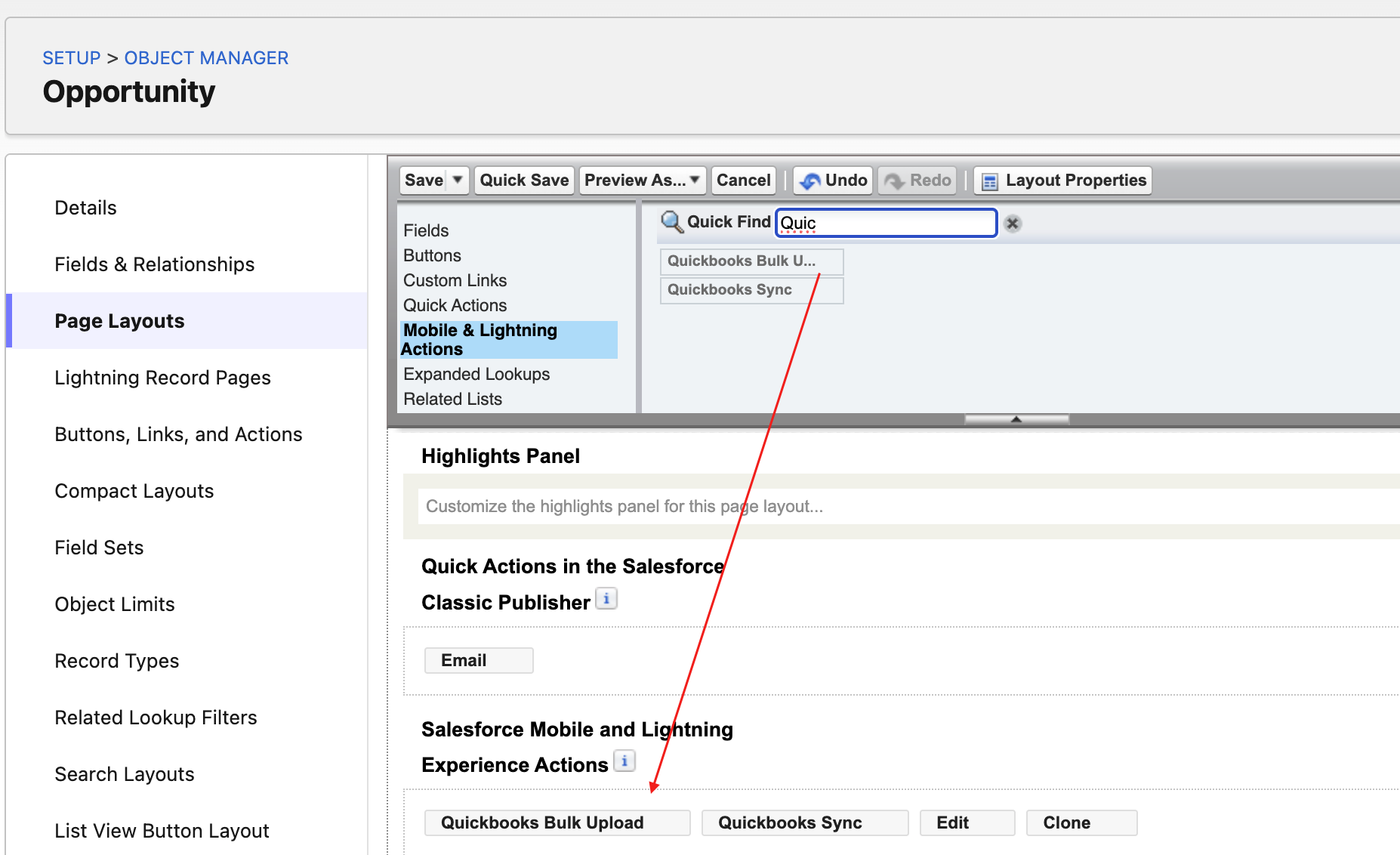Viewport: 1400px width, 855px height.
Task: Select the Quickbooks Bulk Upload action
Action: (557, 823)
